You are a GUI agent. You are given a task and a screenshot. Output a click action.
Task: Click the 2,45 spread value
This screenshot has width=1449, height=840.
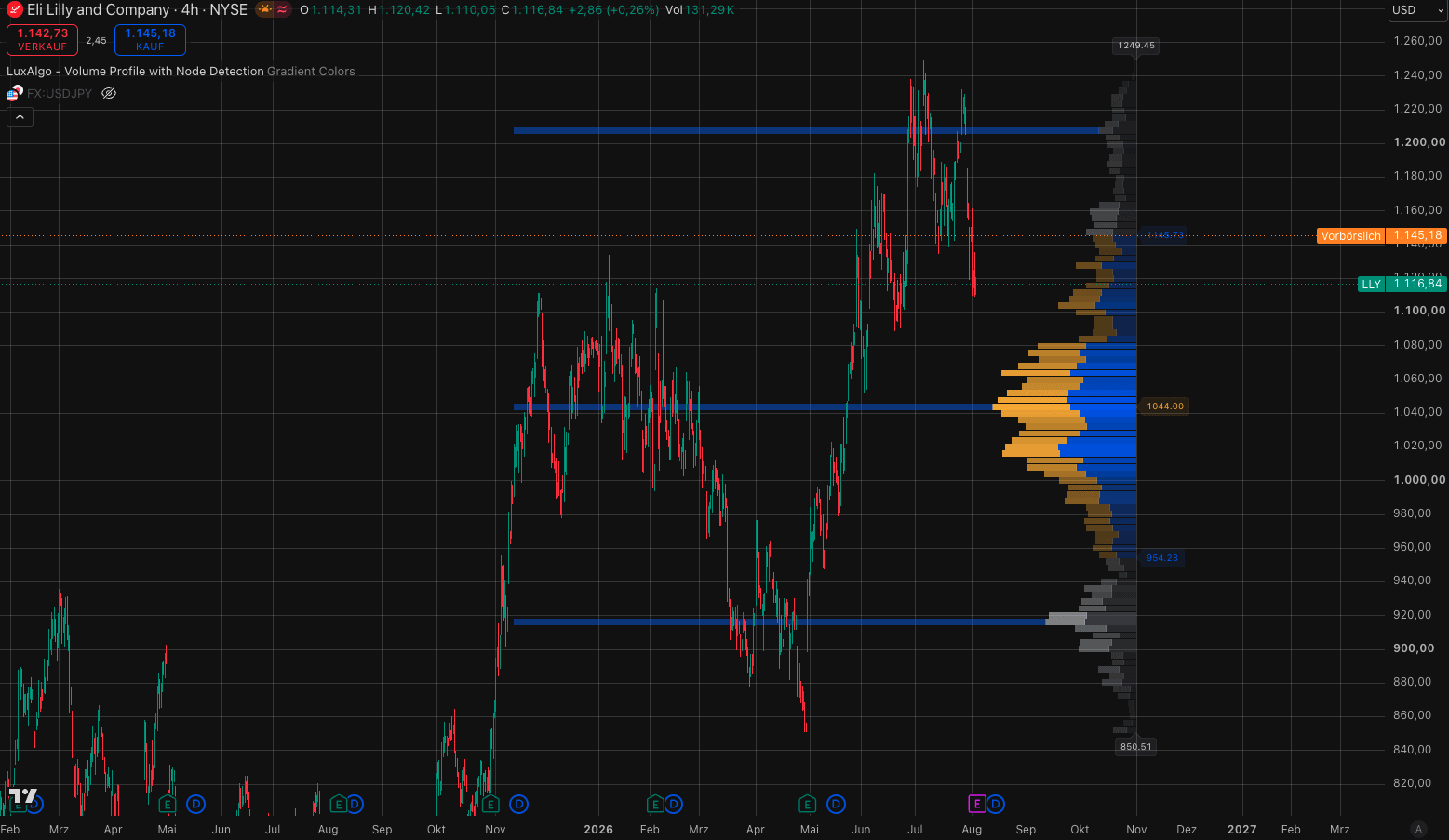click(x=96, y=41)
